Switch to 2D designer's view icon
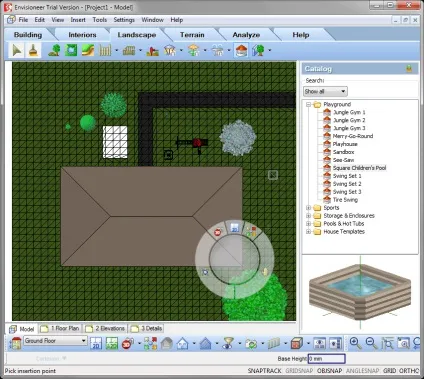Screen dimensions: 424x379 (112, 343)
